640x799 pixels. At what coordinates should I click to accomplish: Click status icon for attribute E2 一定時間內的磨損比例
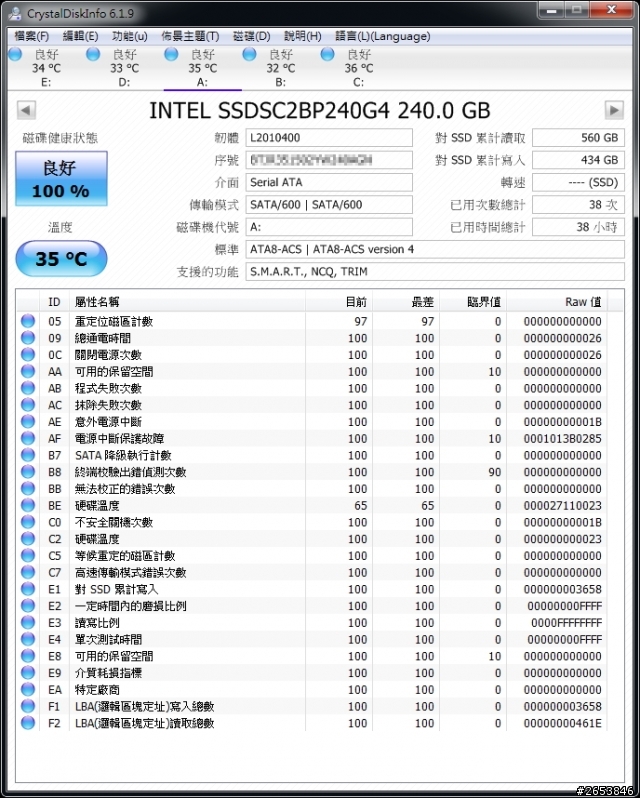[28, 606]
